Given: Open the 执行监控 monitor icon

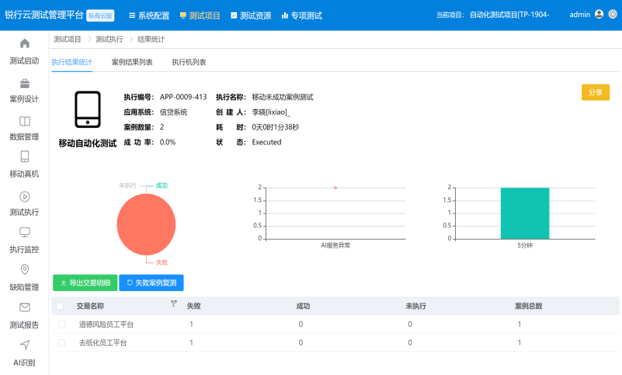Looking at the screenshot, I should pos(25,232).
